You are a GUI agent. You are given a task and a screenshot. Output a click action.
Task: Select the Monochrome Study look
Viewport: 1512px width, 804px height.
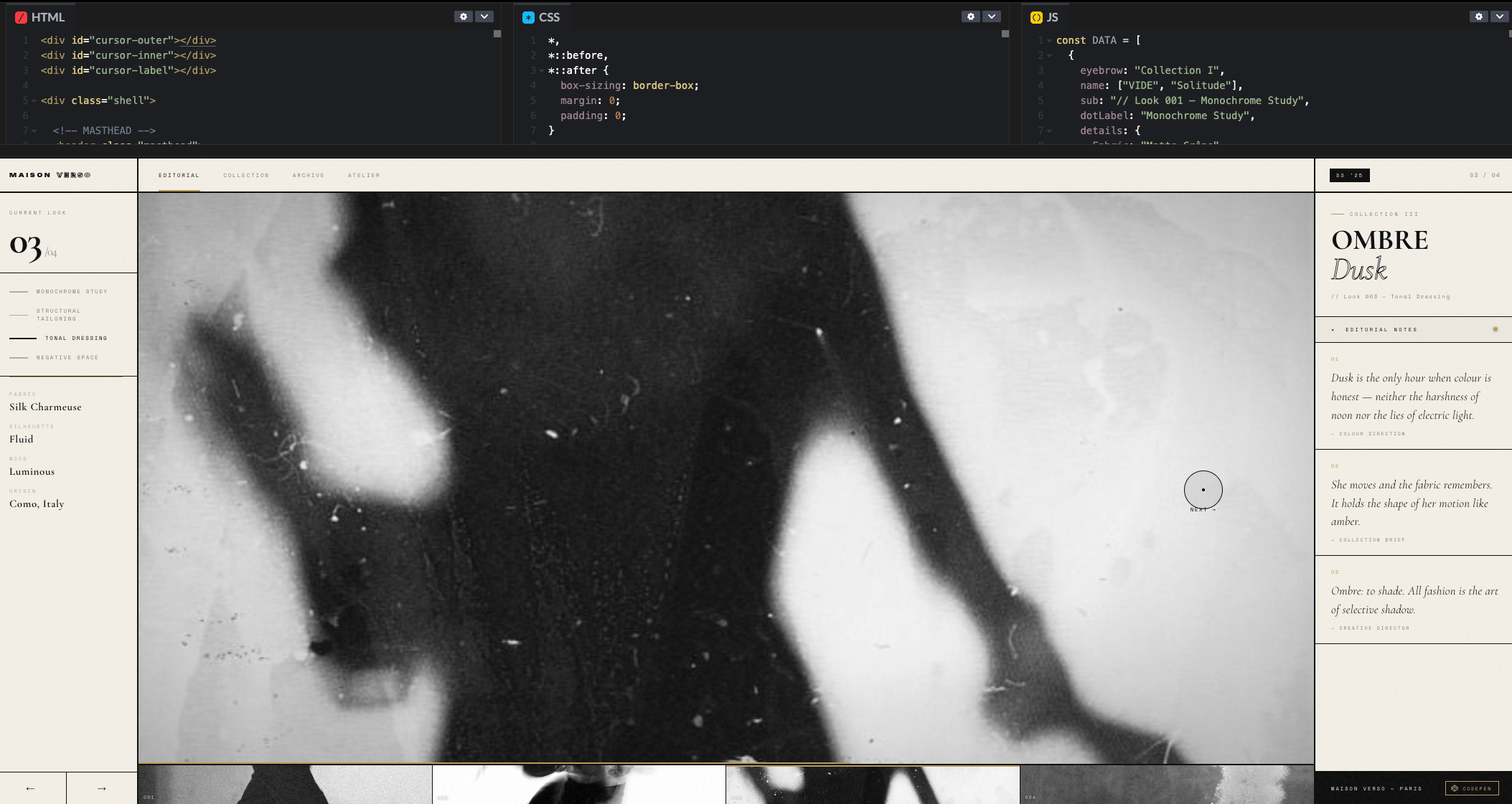(x=71, y=292)
